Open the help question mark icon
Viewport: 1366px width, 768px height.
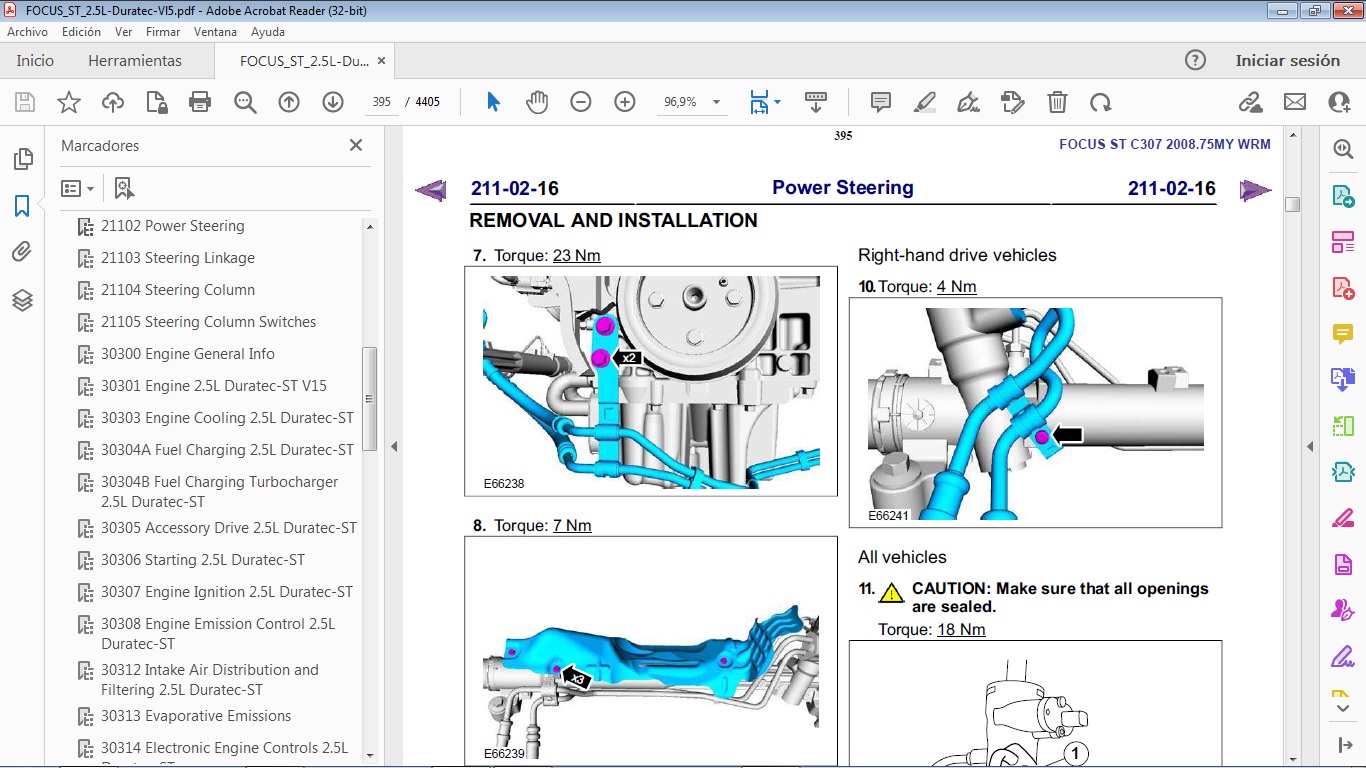coord(1195,60)
